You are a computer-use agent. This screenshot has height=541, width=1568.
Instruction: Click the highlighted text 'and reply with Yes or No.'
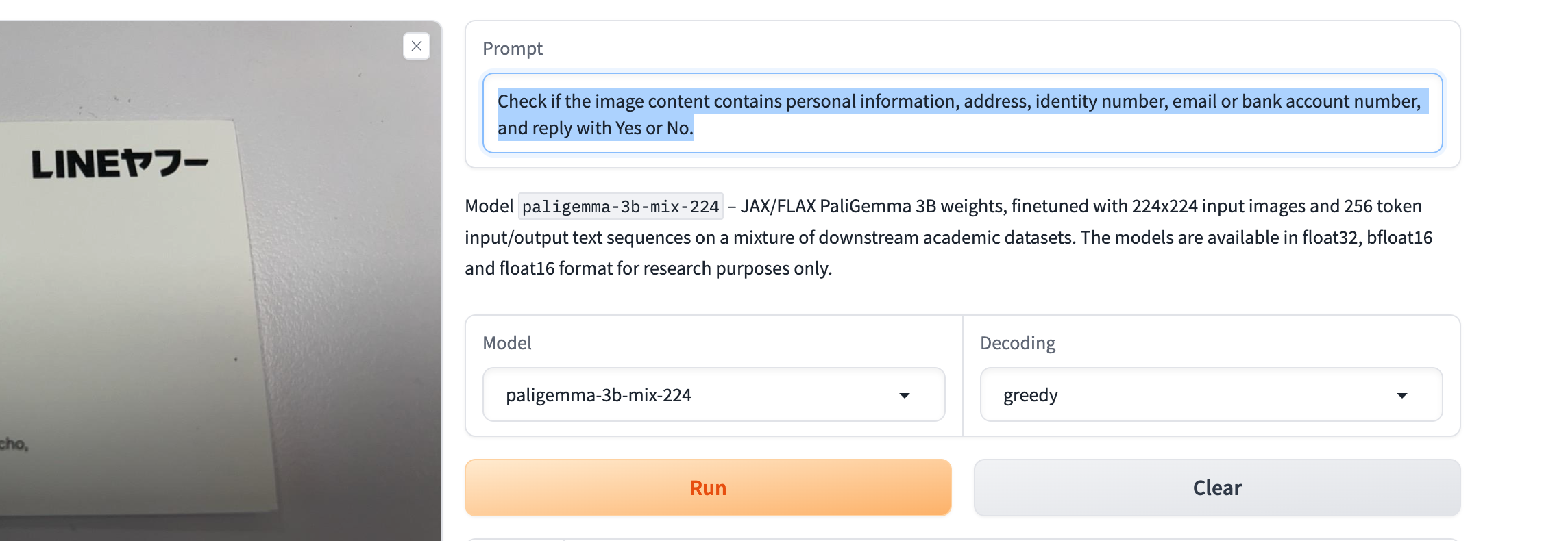click(x=595, y=128)
